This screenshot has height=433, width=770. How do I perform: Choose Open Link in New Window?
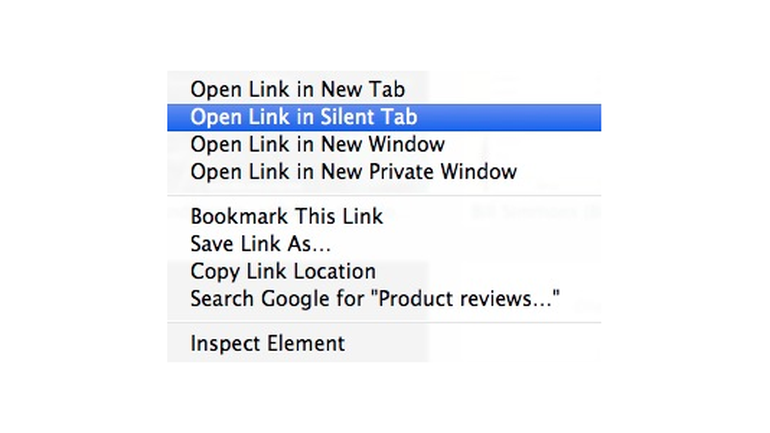tap(317, 144)
